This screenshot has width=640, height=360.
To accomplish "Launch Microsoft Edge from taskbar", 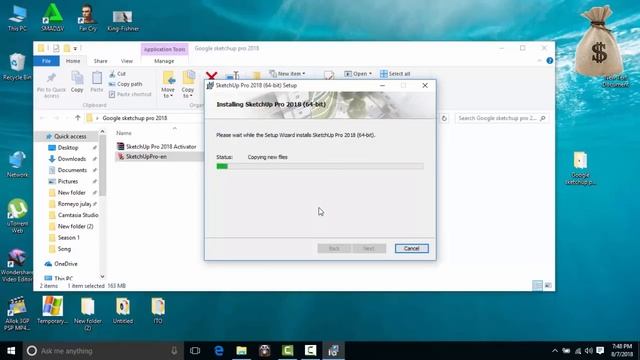I will [x=219, y=351].
